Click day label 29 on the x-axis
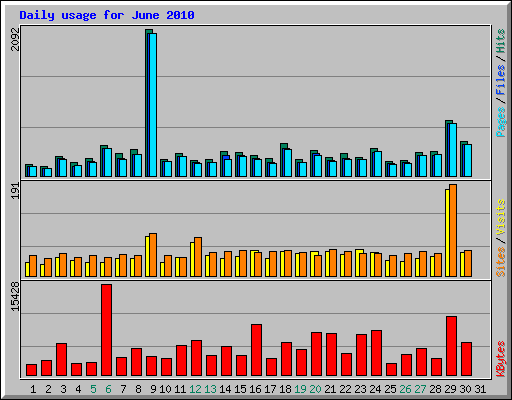The height and width of the screenshot is (400, 512). [450, 389]
